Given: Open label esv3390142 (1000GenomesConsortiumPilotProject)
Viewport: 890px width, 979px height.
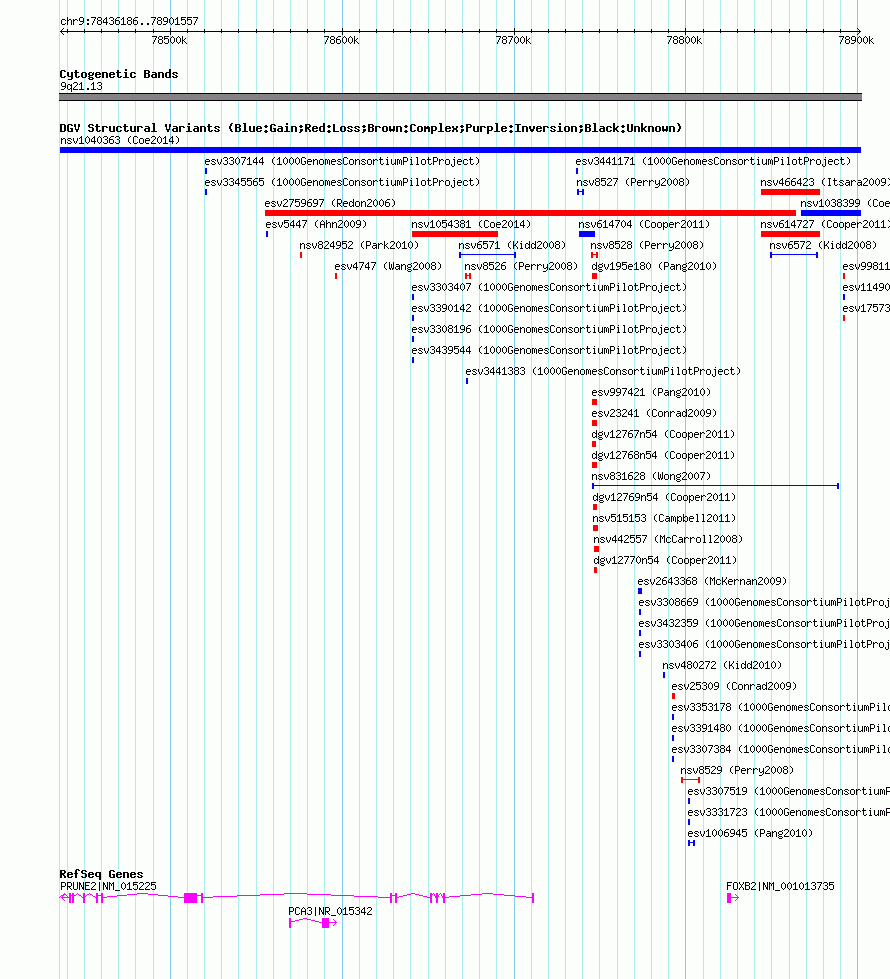Looking at the screenshot, I should [x=549, y=308].
